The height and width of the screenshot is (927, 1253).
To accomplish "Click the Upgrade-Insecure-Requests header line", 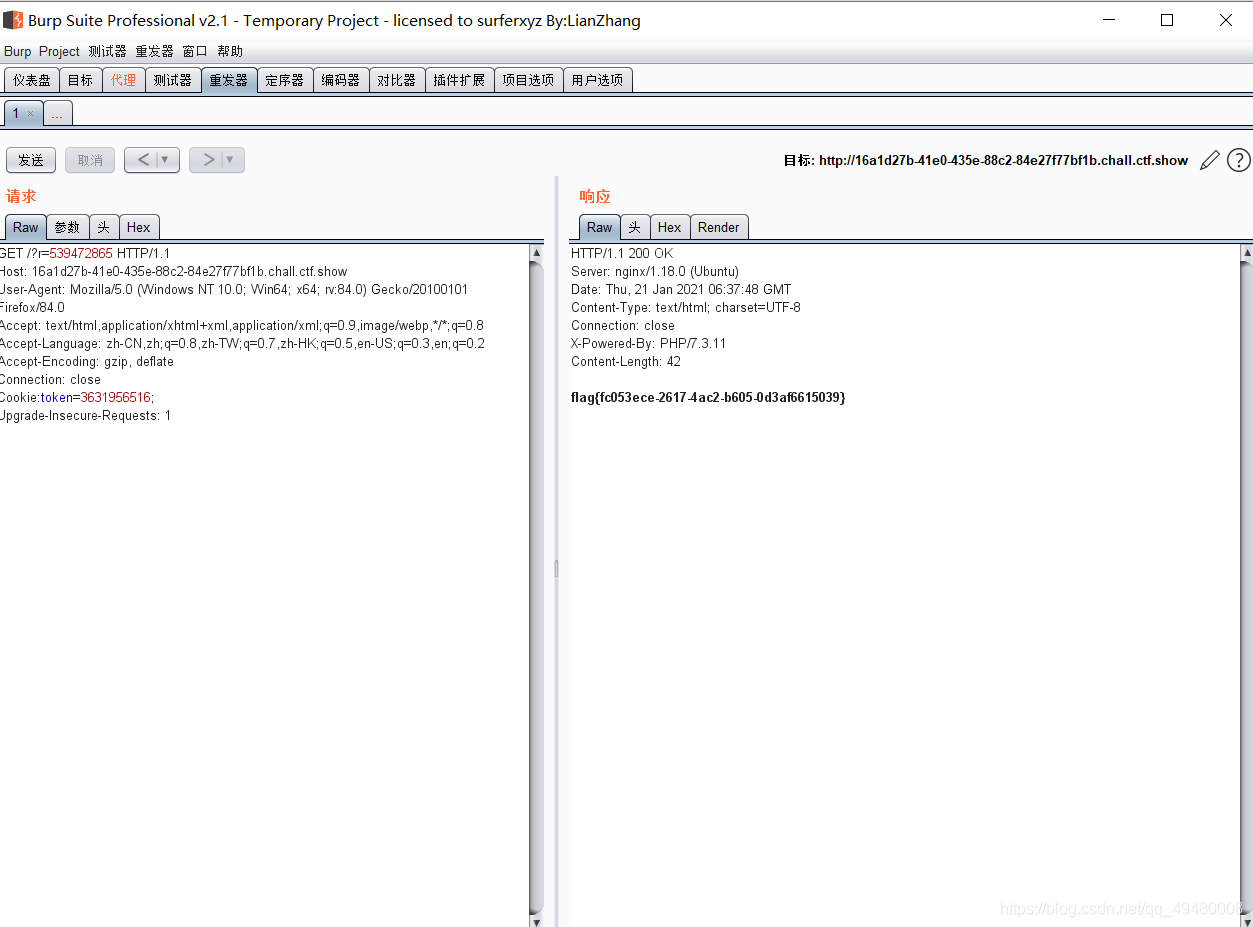I will 85,415.
